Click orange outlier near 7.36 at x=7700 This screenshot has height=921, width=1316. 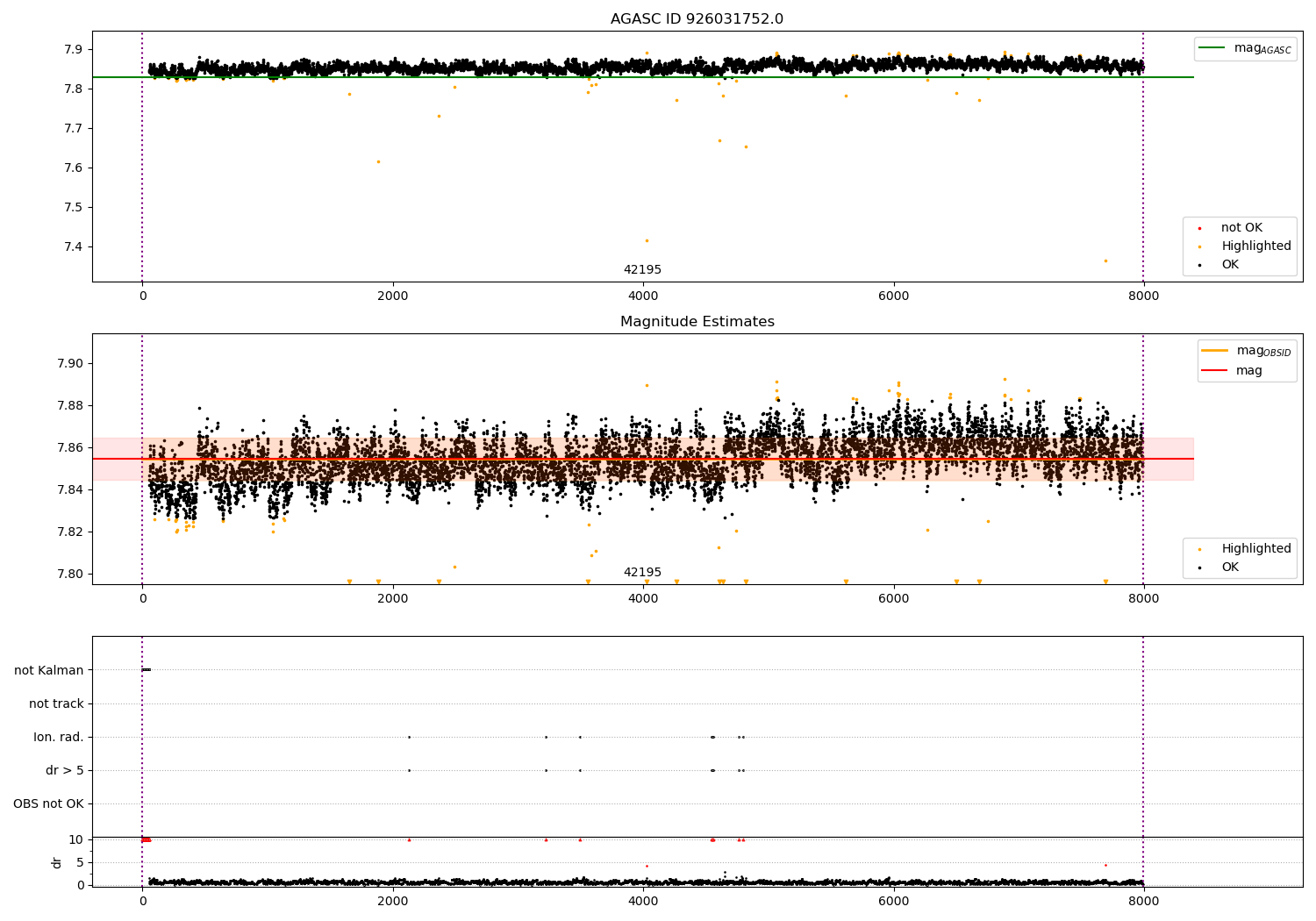1105,261
